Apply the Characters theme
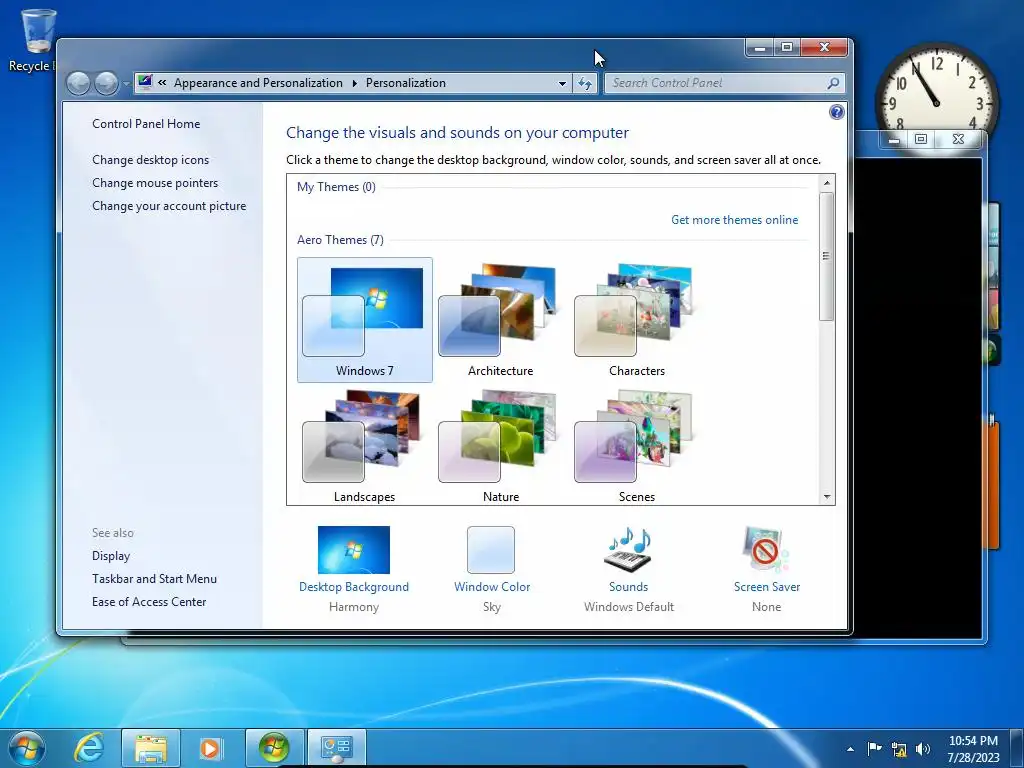This screenshot has width=1024, height=768. [x=636, y=319]
